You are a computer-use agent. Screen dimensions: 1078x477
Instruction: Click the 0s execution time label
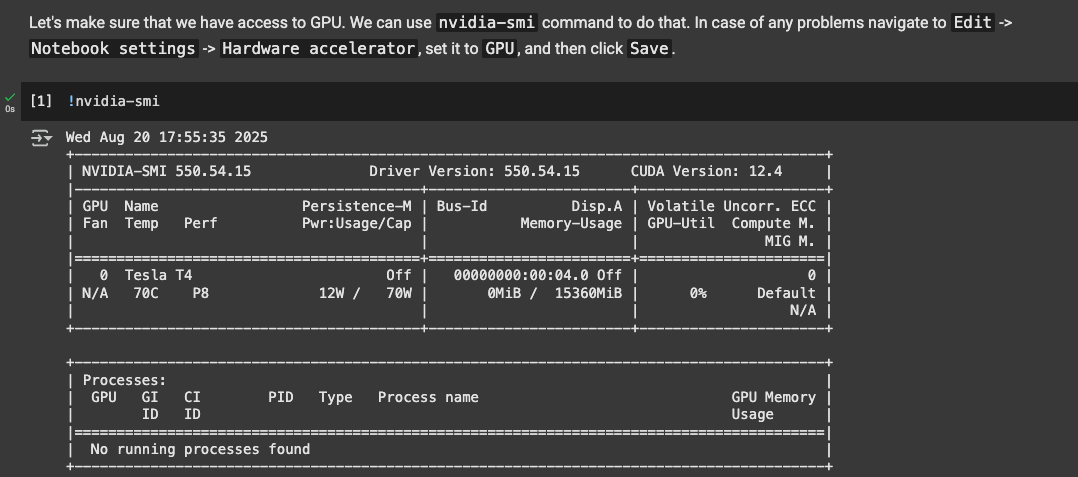pos(10,109)
